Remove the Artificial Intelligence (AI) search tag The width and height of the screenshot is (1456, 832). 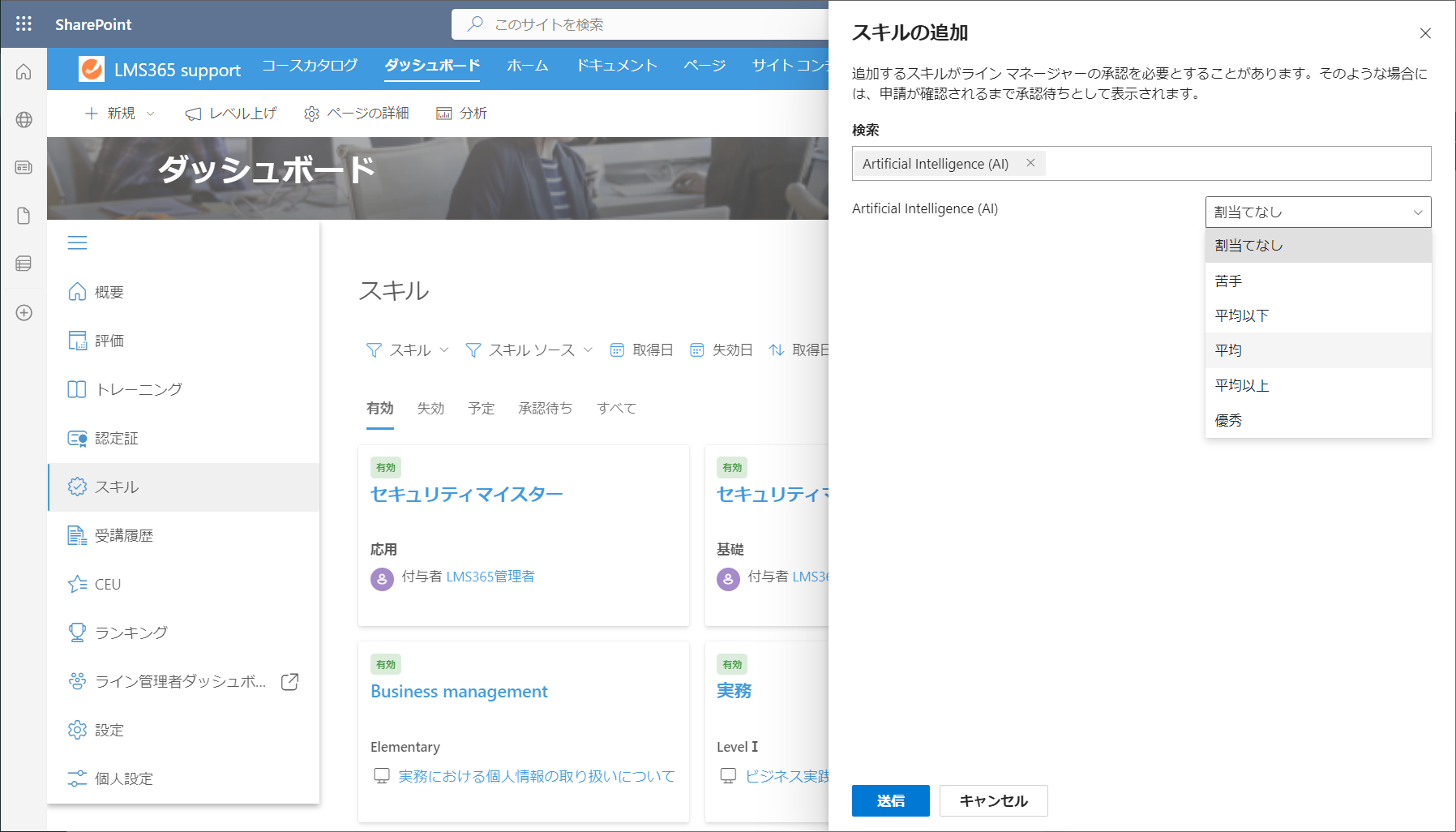(x=1030, y=163)
